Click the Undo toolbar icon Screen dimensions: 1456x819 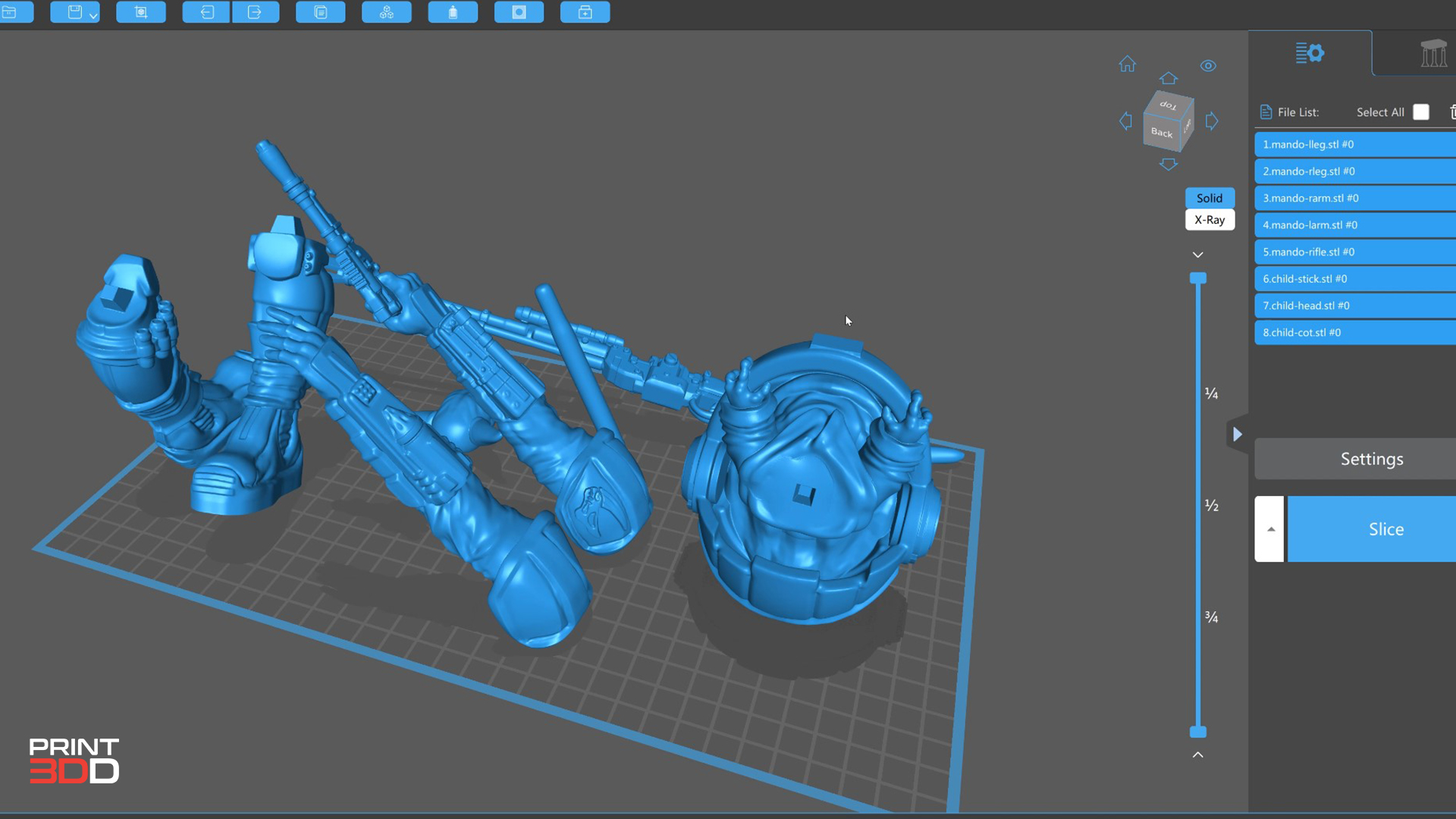pos(206,12)
